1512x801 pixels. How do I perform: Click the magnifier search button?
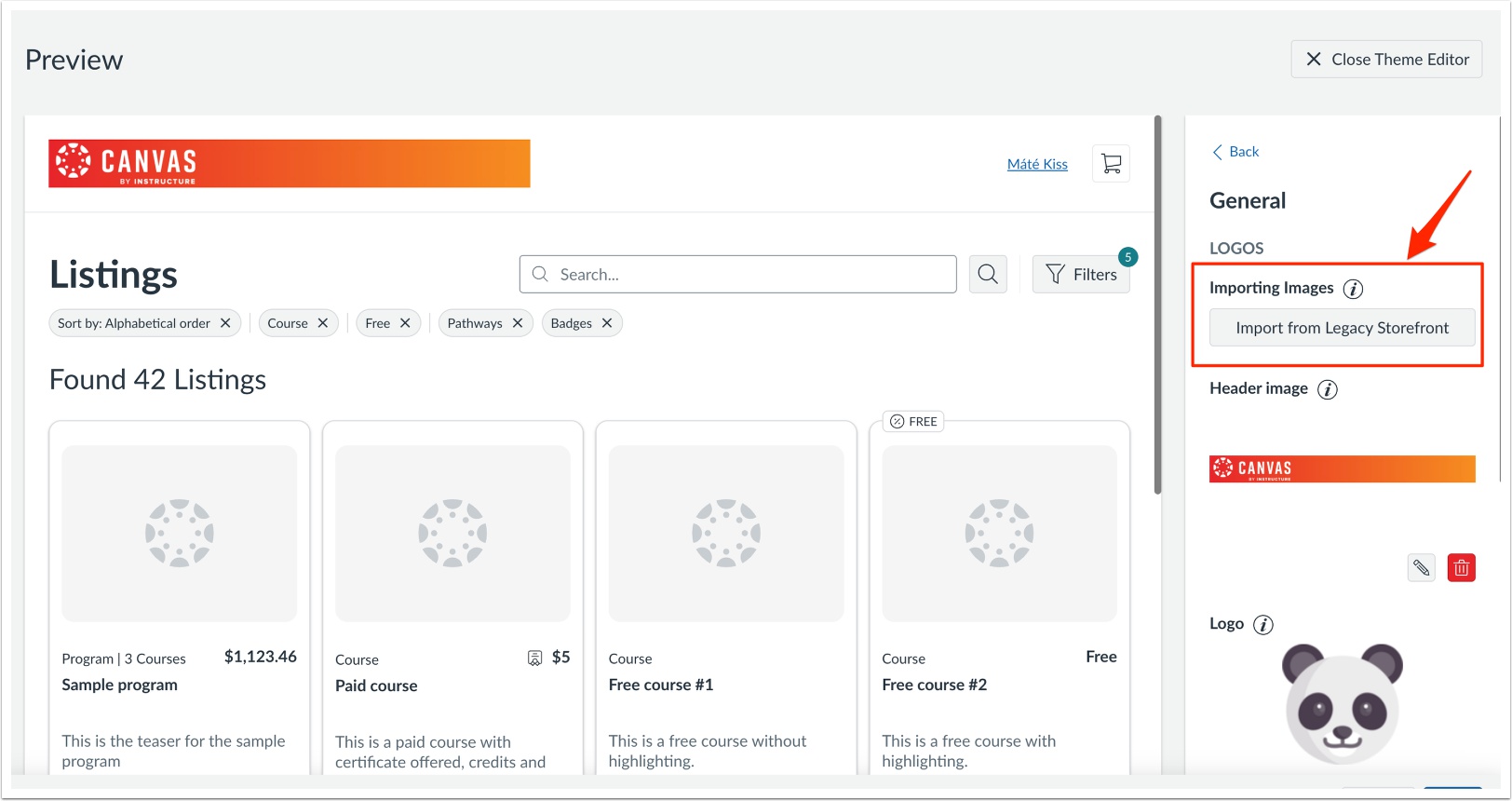[988, 274]
